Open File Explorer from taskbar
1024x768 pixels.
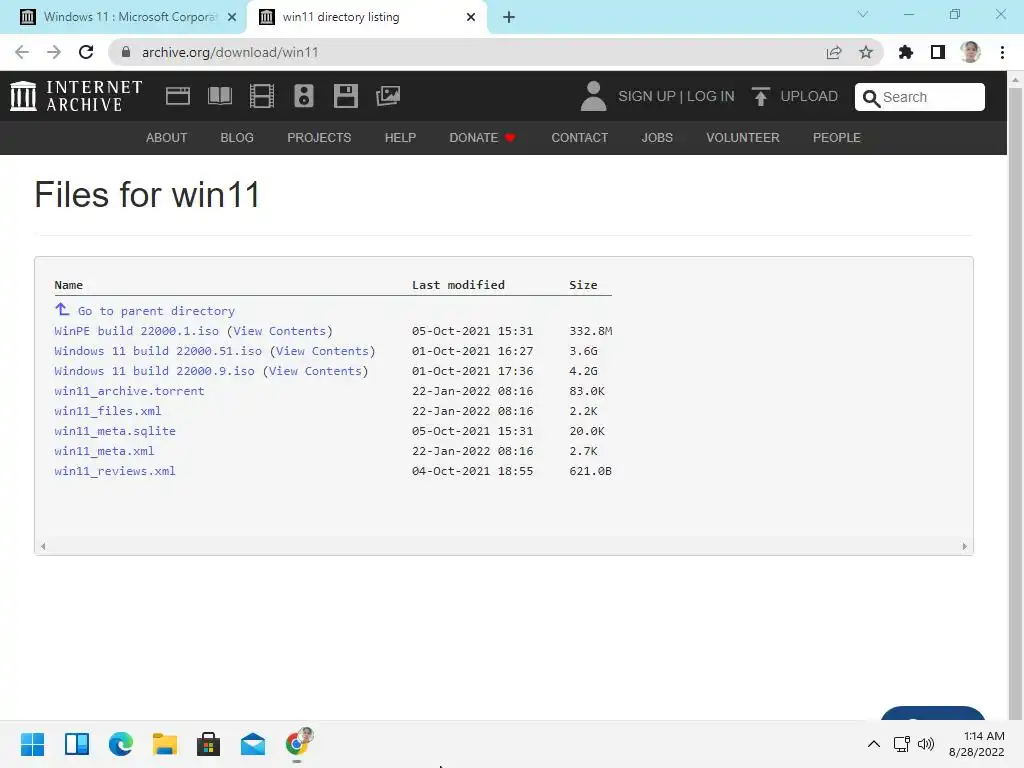165,744
